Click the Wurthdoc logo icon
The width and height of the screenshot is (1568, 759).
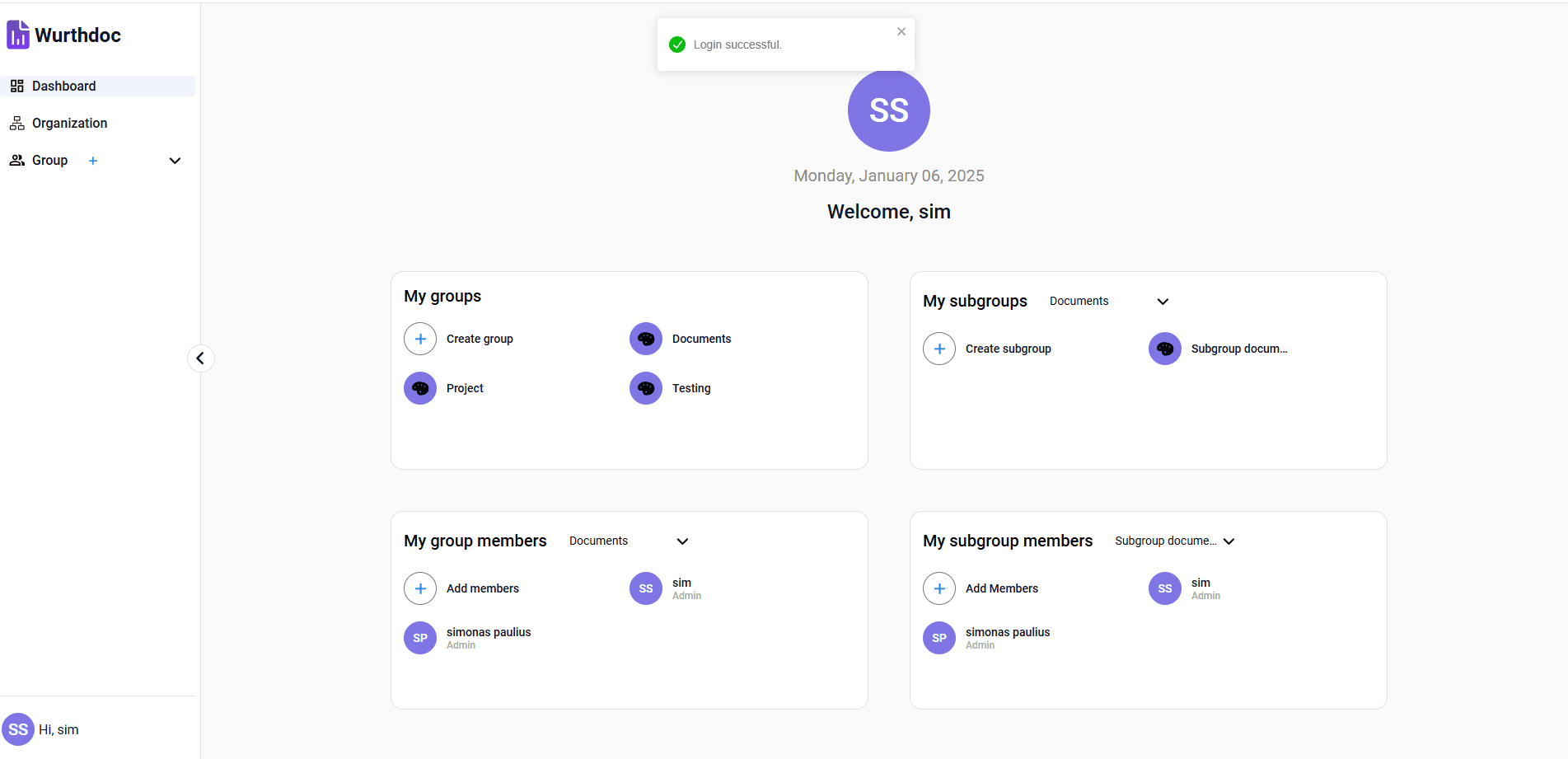coord(18,35)
